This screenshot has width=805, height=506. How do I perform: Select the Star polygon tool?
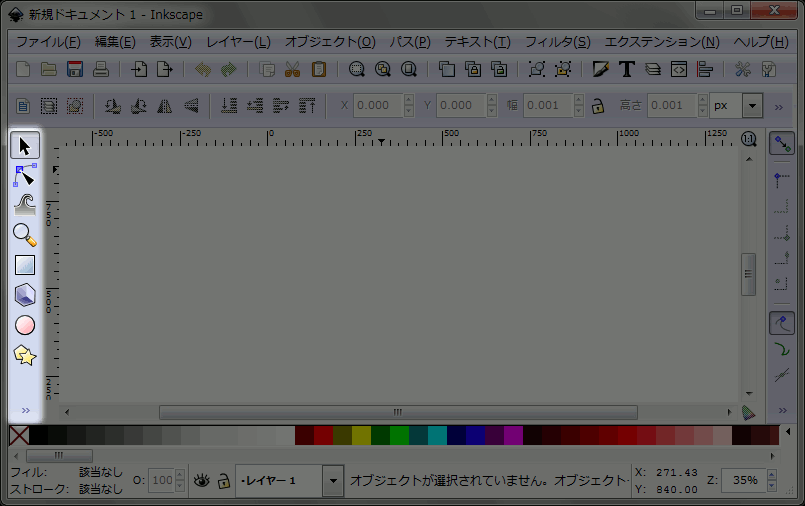[x=25, y=355]
